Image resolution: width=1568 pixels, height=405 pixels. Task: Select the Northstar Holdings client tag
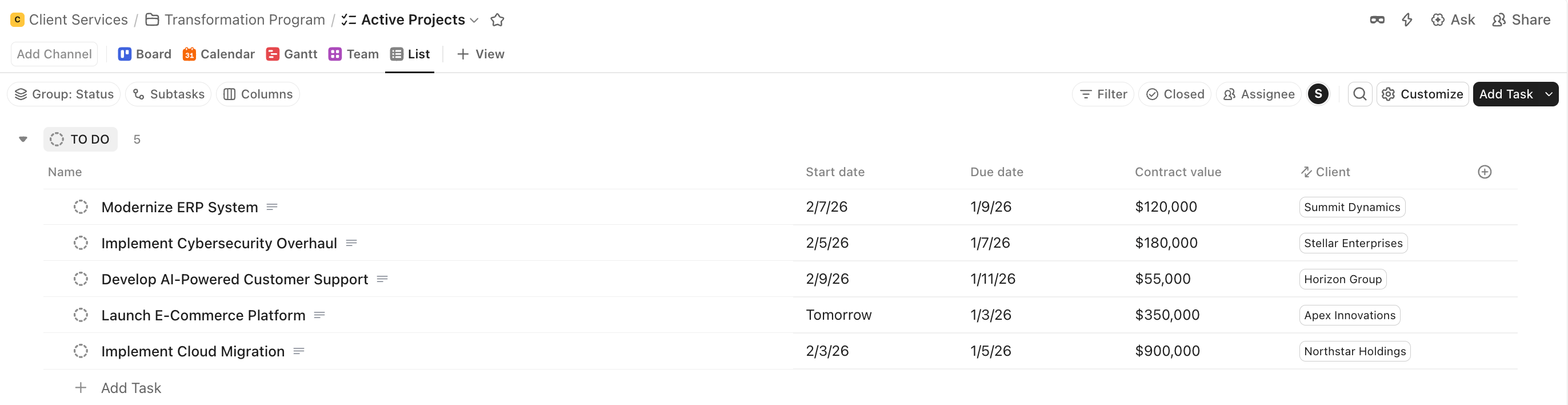(x=1354, y=351)
